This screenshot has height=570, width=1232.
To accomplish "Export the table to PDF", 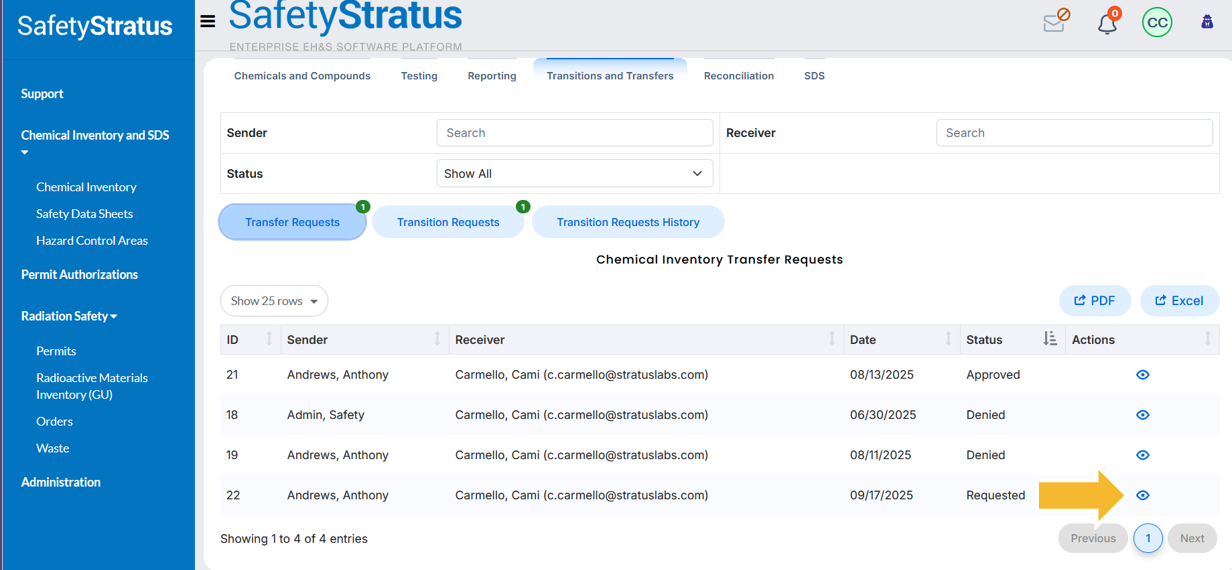I will [x=1095, y=301].
